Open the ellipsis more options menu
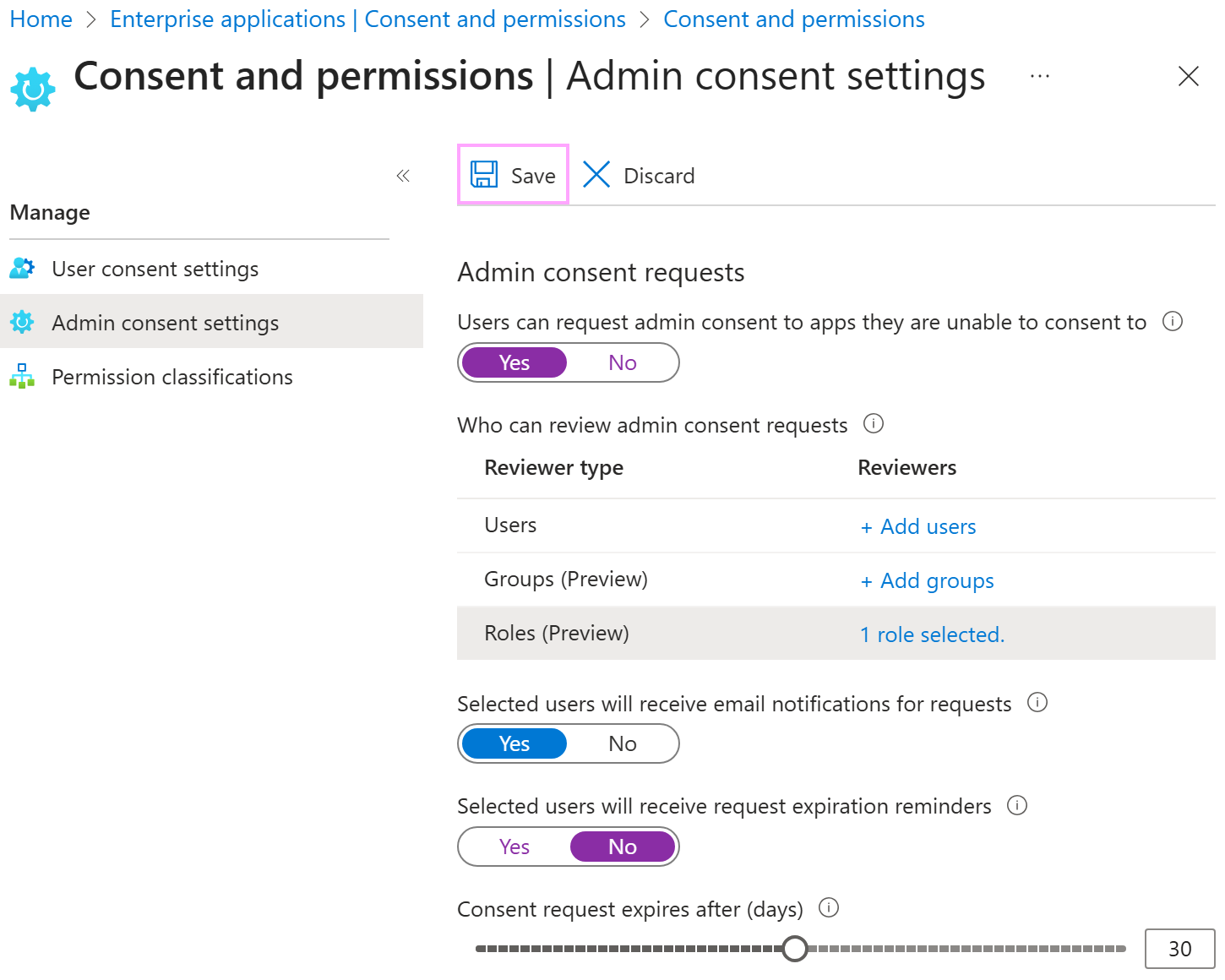The height and width of the screenshot is (980, 1225). pos(1039,76)
